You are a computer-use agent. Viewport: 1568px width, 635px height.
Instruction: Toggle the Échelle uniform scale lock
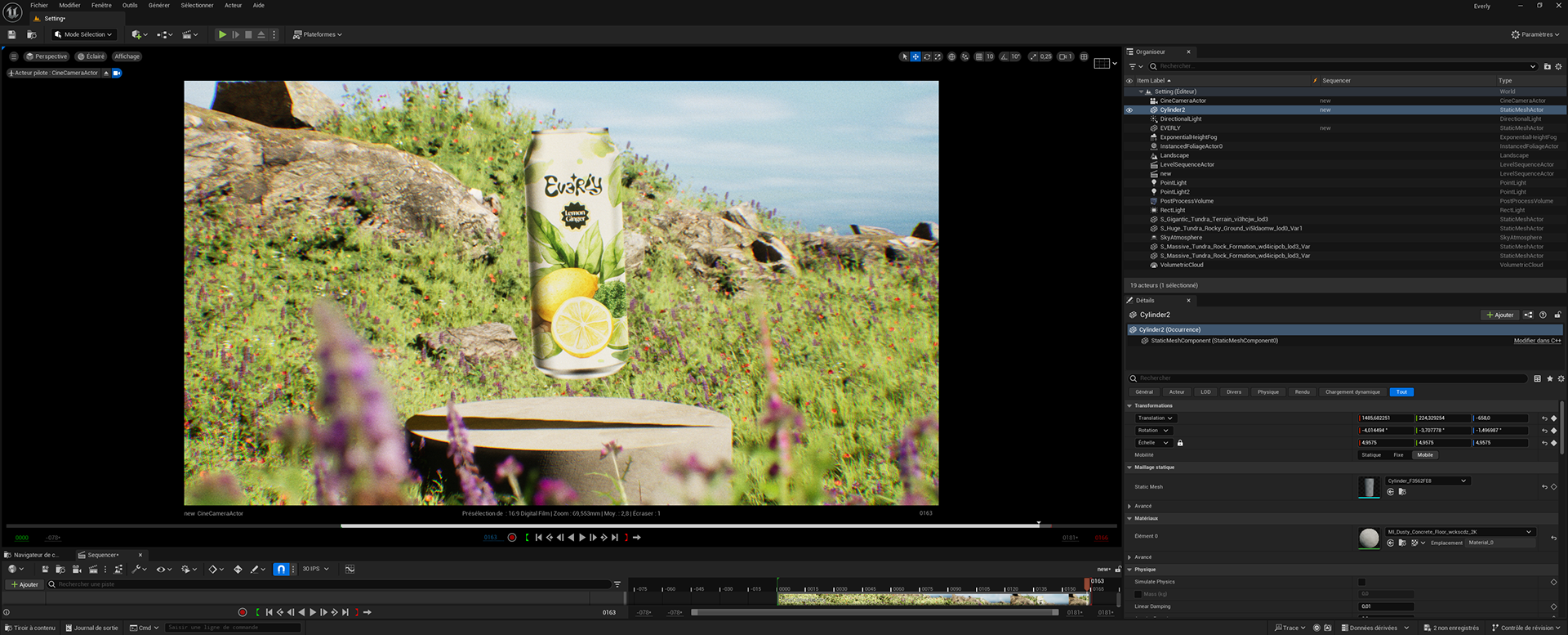pyautogui.click(x=1180, y=443)
